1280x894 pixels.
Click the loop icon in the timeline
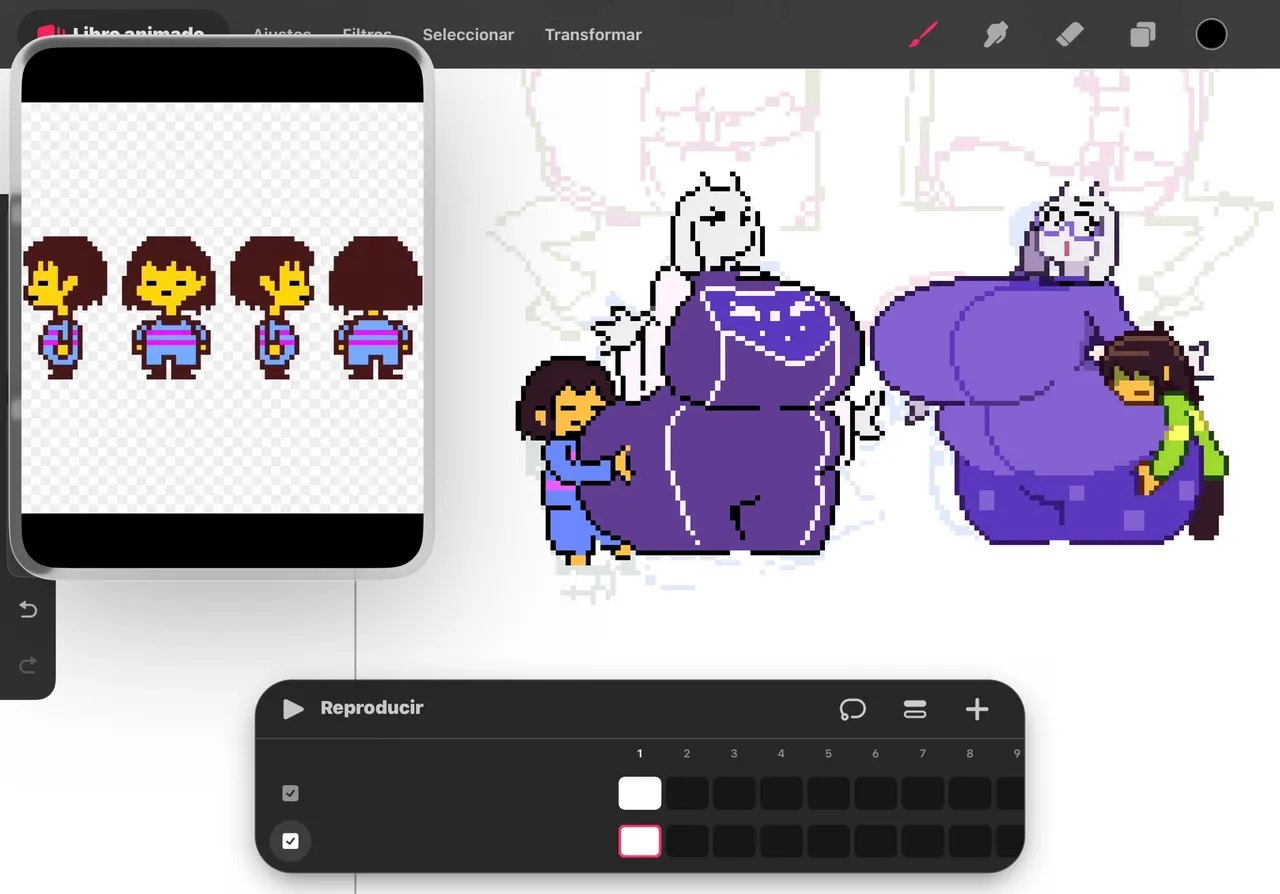coord(852,709)
